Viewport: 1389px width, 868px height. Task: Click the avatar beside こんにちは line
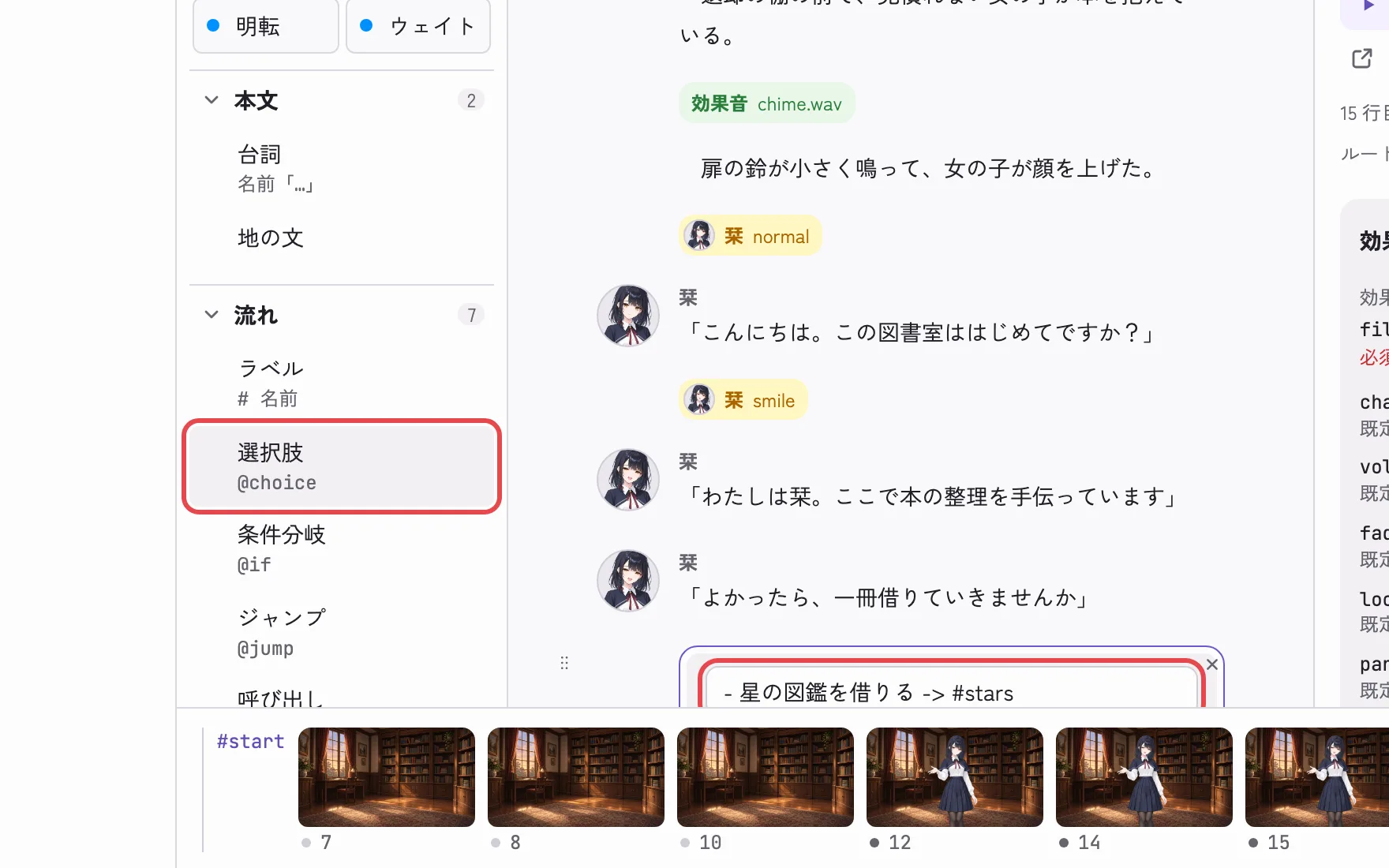(628, 316)
